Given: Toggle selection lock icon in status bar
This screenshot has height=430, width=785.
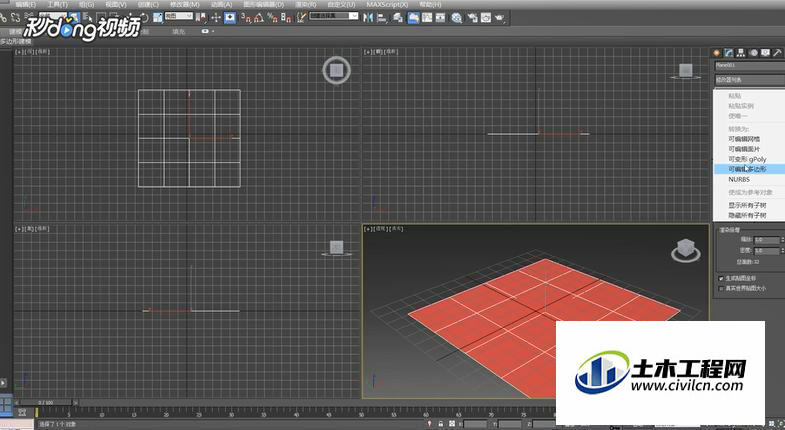Looking at the screenshot, I should pyautogui.click(x=441, y=423).
